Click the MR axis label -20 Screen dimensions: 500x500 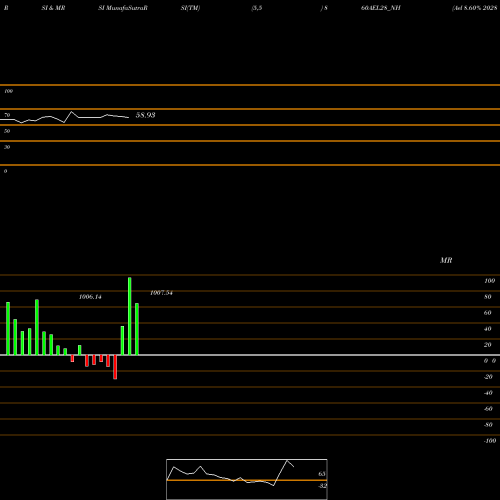(x=488, y=377)
